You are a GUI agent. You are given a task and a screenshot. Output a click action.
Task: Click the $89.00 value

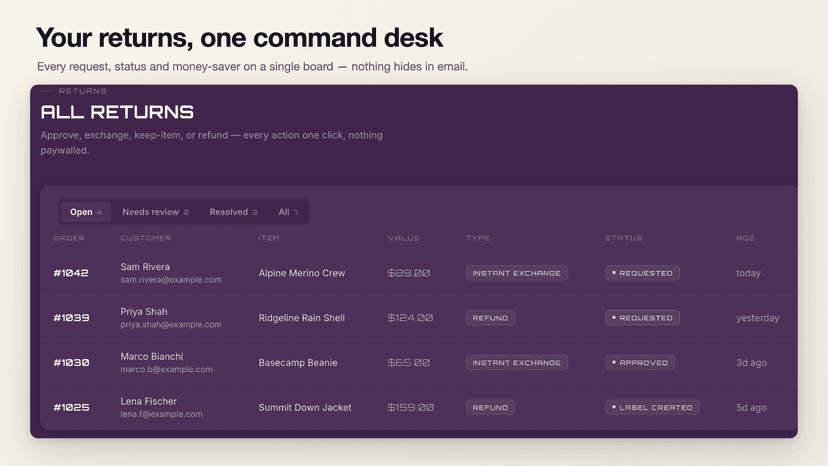(x=409, y=273)
